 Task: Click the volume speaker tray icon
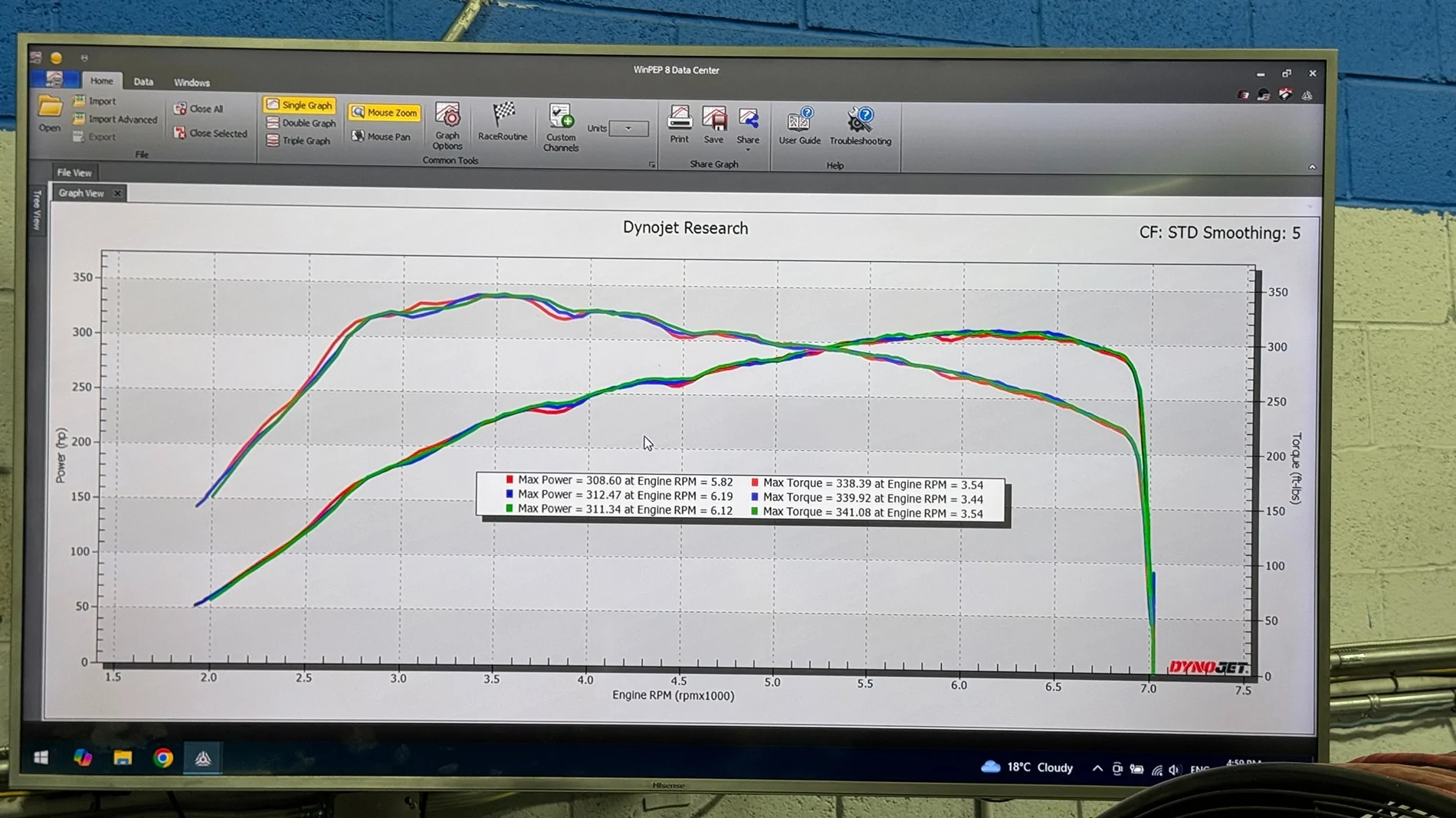point(1174,769)
